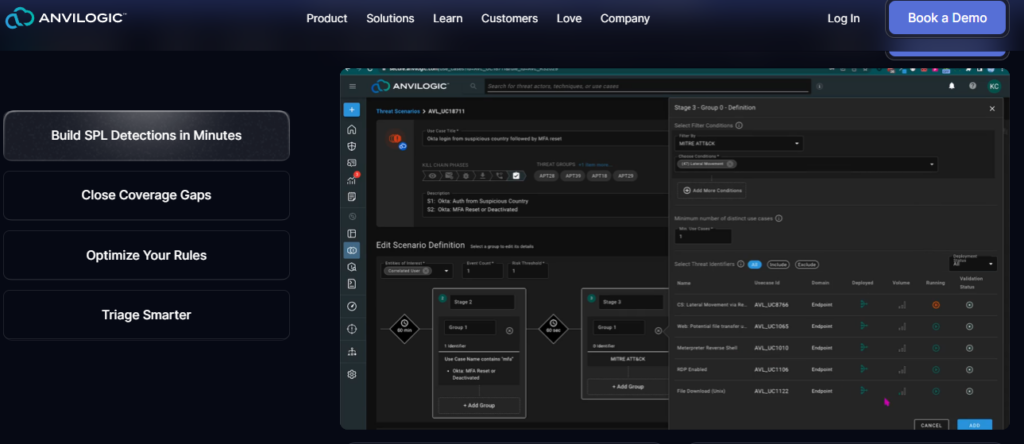Open the Learn menu
The width and height of the screenshot is (1024, 444).
click(447, 18)
